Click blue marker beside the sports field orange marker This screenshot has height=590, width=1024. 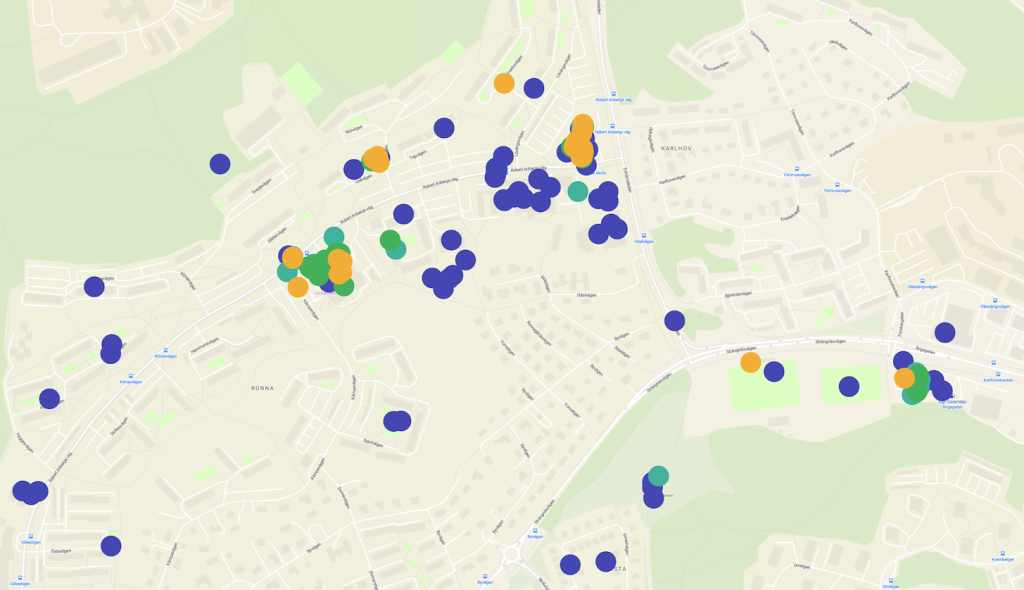coord(774,372)
